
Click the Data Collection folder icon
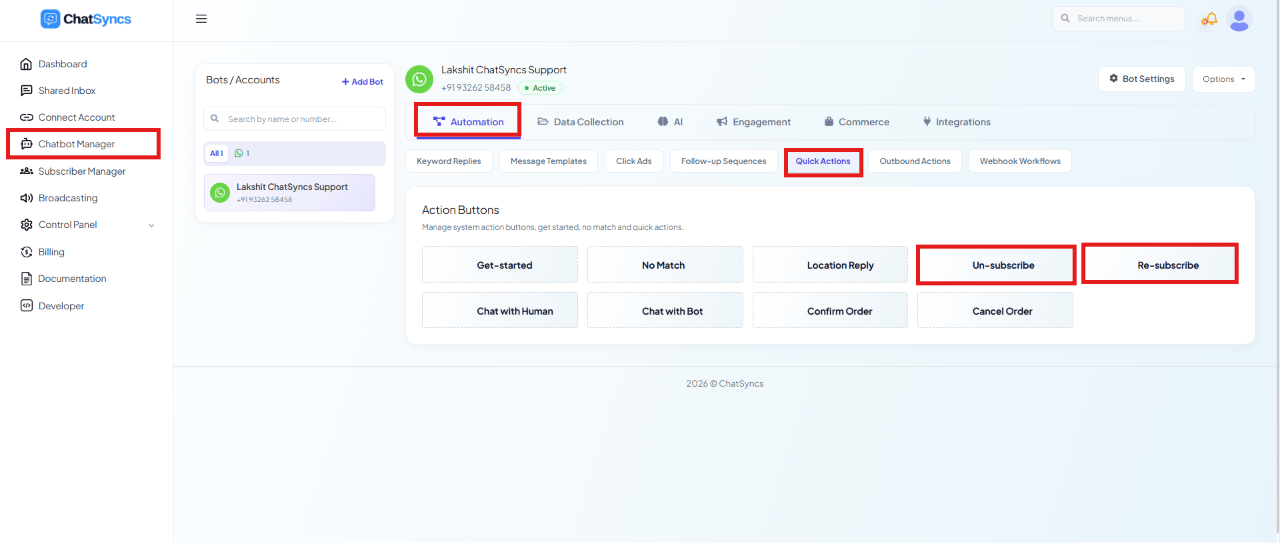click(x=543, y=122)
